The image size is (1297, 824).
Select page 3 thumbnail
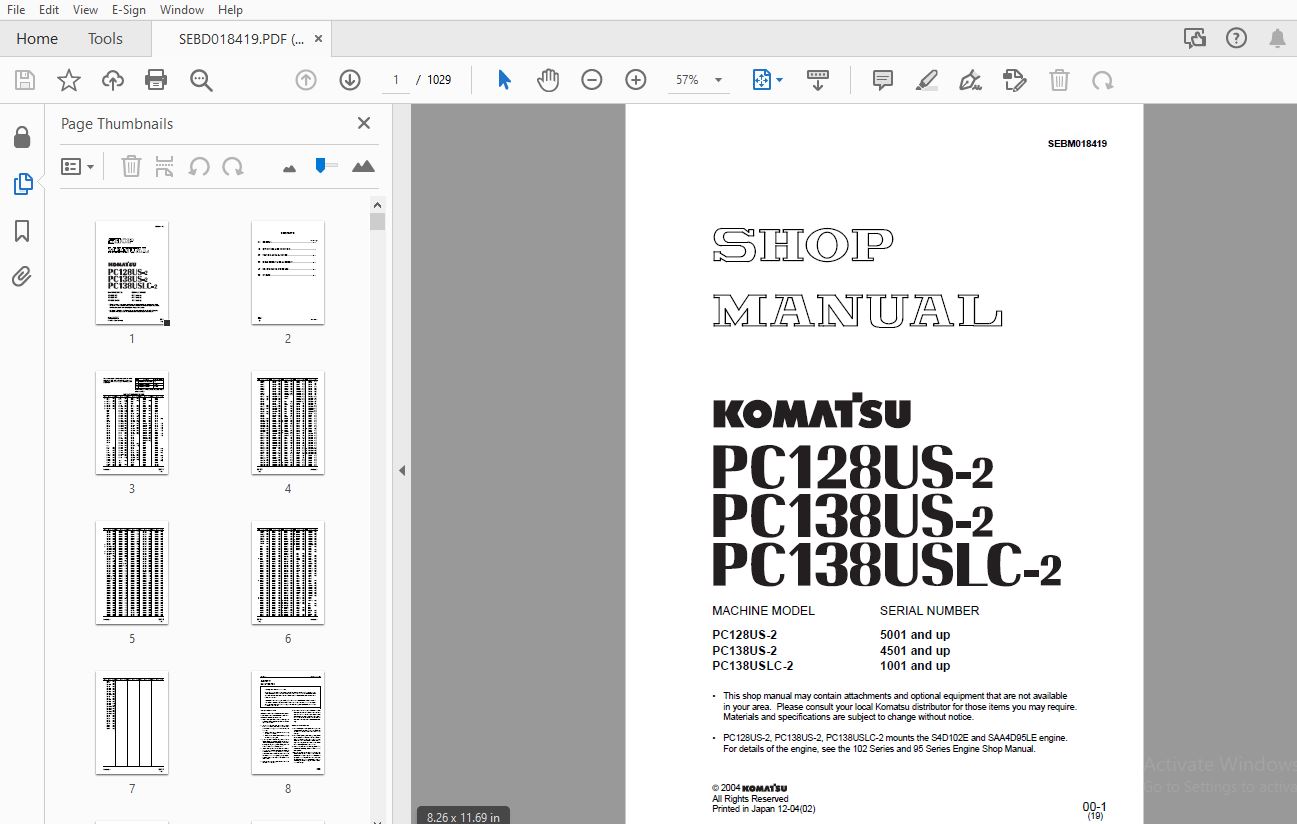coord(132,423)
